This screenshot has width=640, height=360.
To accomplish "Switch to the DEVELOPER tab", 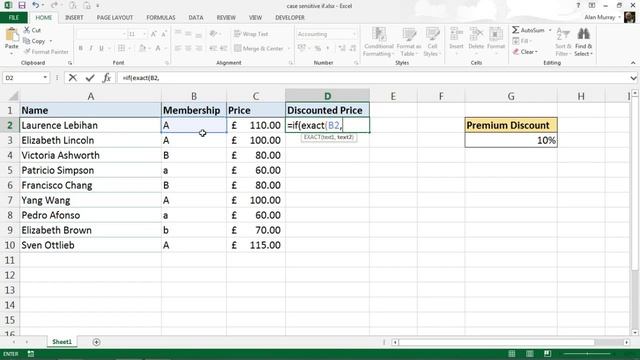I will (290, 18).
